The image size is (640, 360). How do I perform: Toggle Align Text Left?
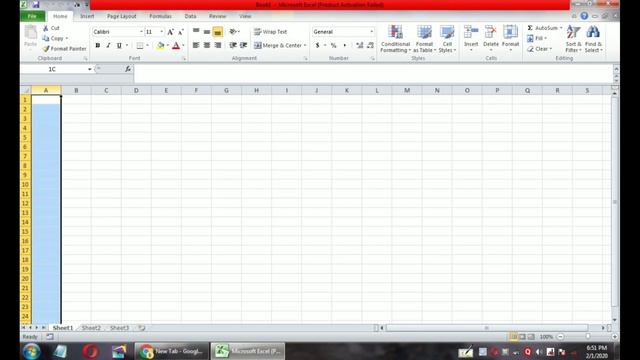196,45
